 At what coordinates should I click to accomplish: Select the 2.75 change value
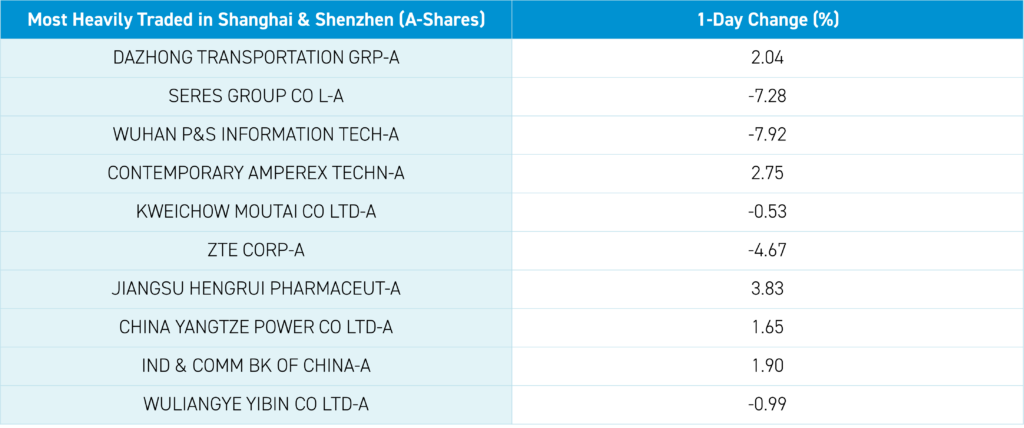point(768,173)
